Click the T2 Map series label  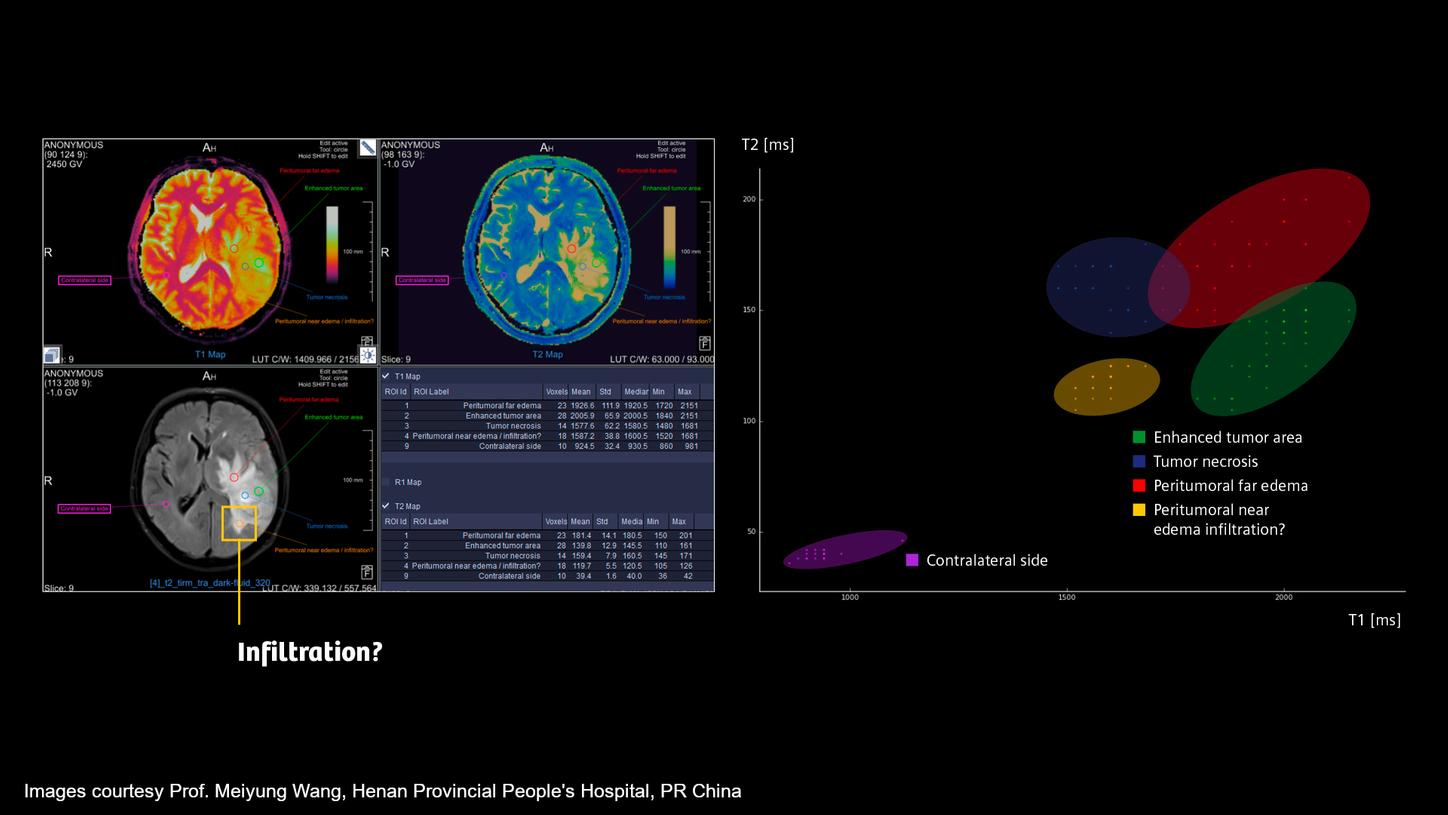[547, 354]
